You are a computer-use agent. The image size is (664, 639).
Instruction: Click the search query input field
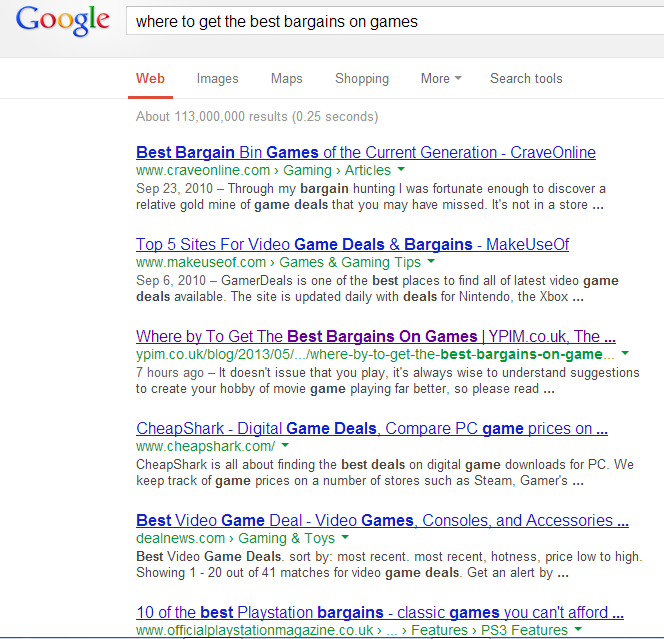pos(395,21)
